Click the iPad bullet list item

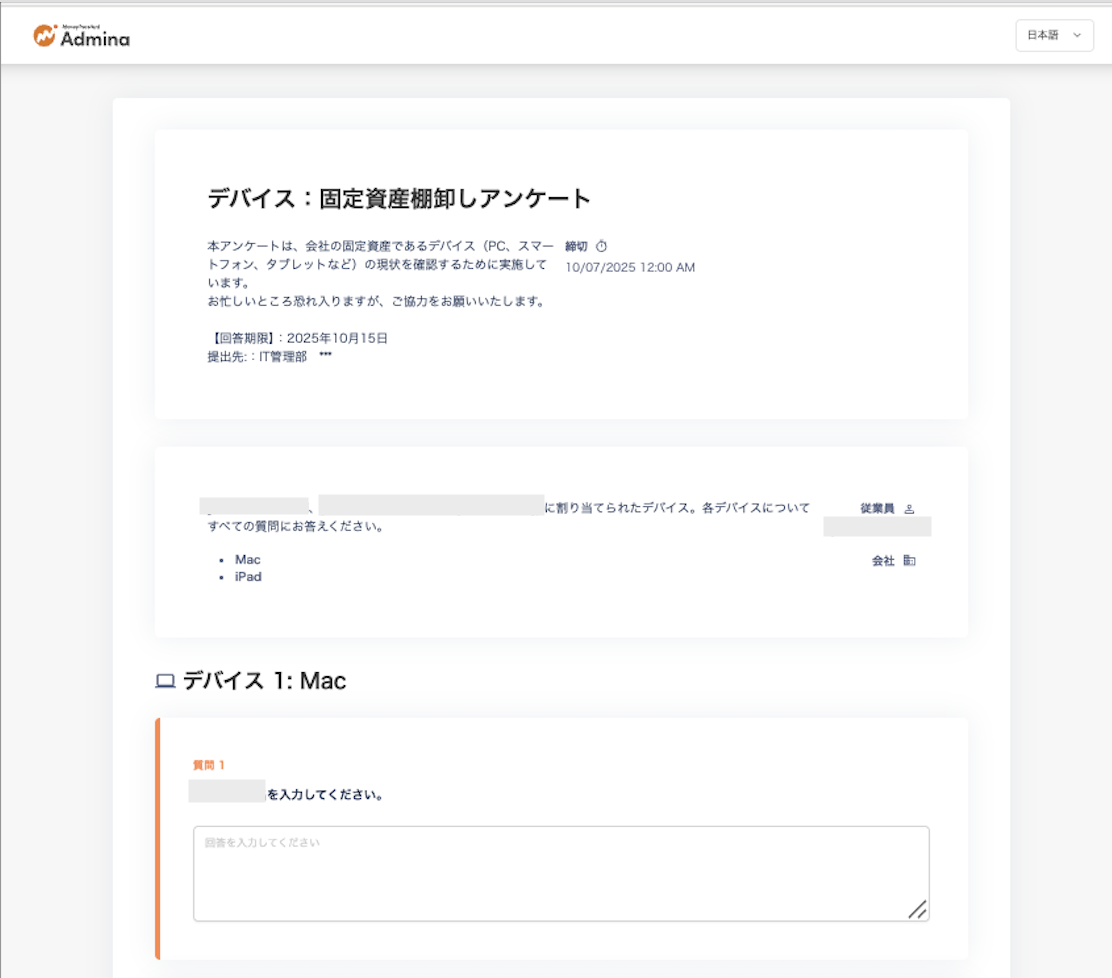click(248, 577)
